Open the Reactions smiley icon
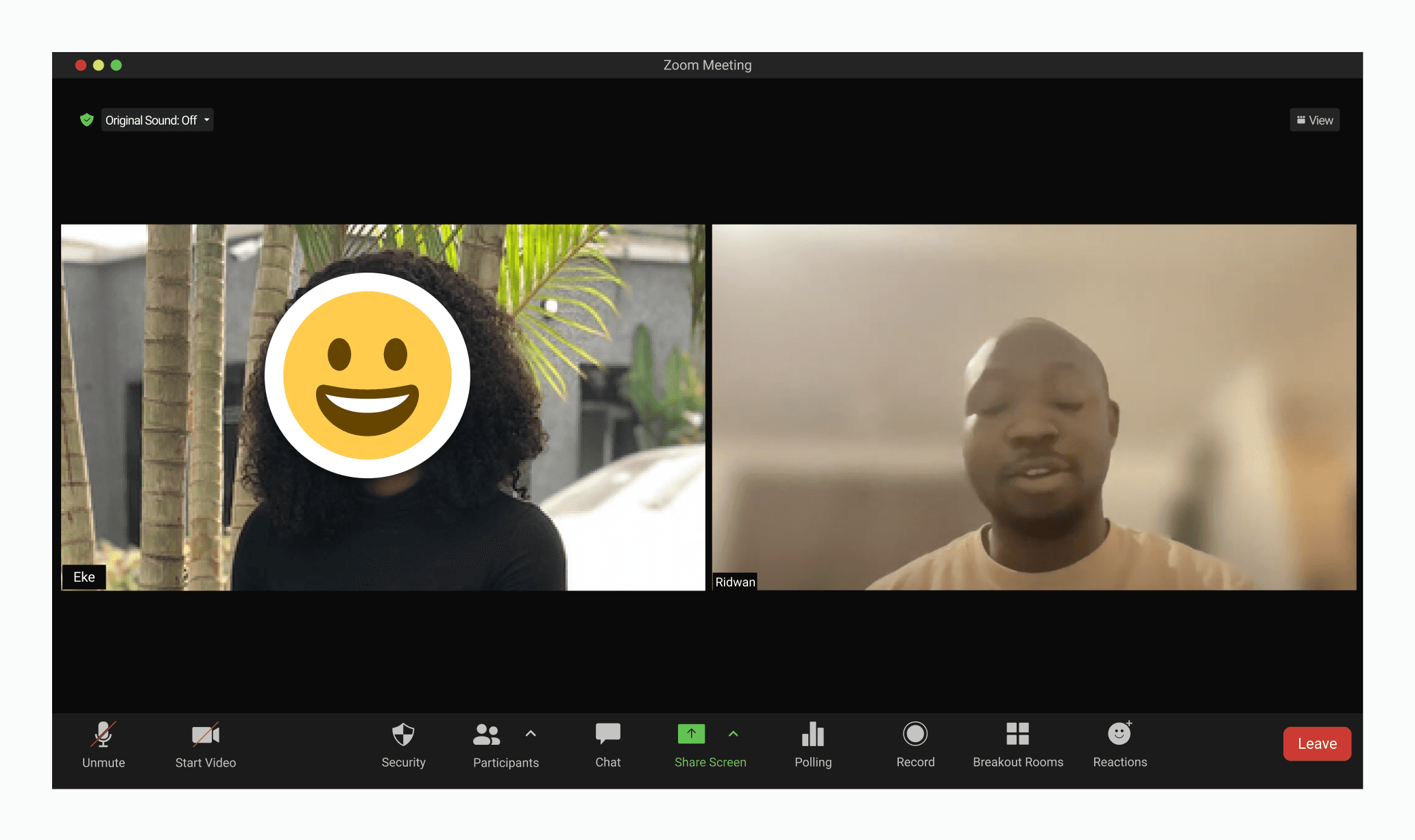 point(1119,734)
